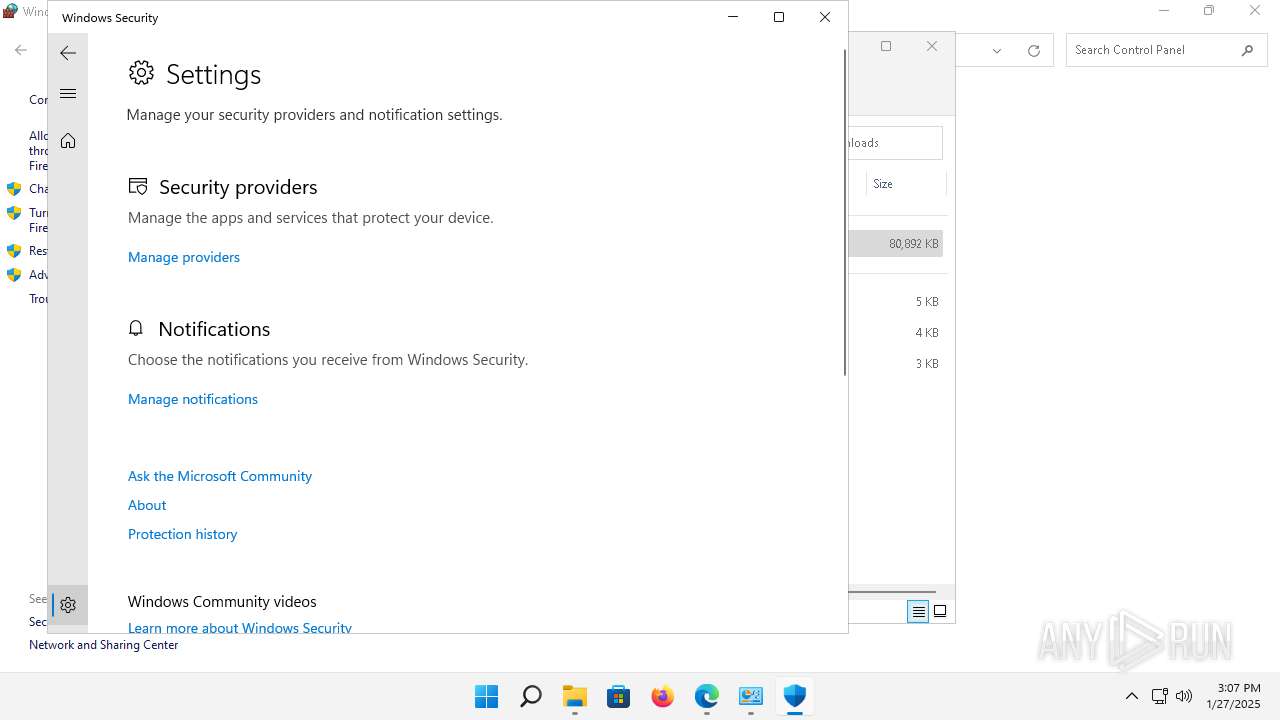Open the Windows Start menu
The image size is (1280, 720).
tap(487, 696)
